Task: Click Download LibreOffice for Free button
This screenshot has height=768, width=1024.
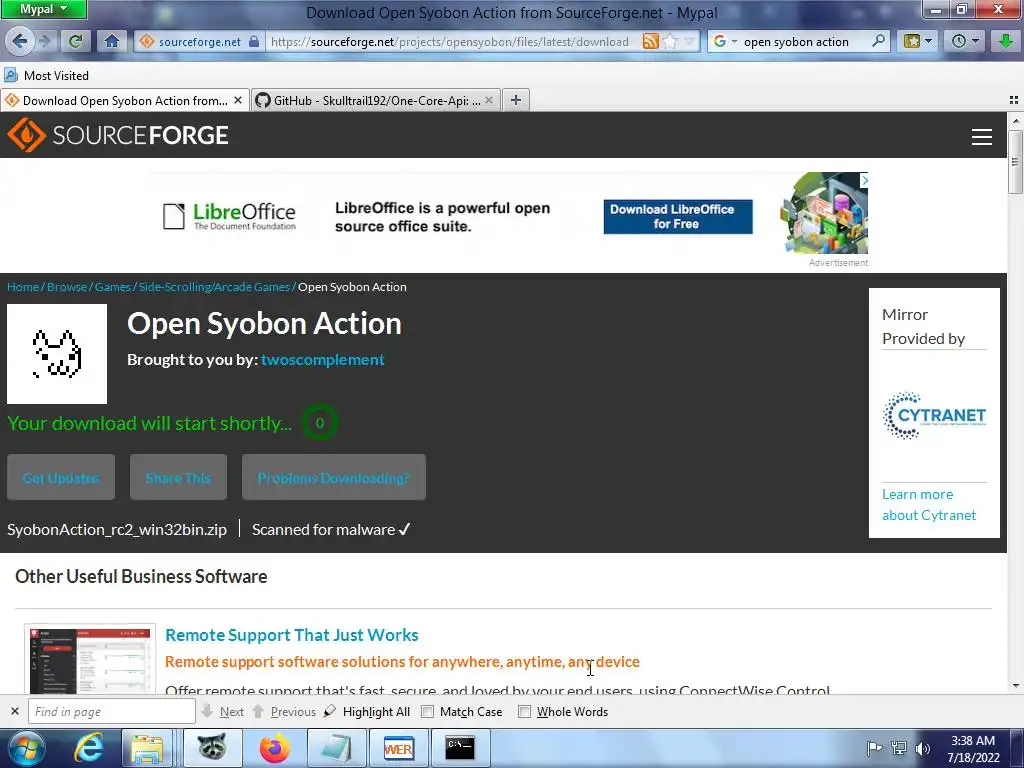Action: point(677,217)
